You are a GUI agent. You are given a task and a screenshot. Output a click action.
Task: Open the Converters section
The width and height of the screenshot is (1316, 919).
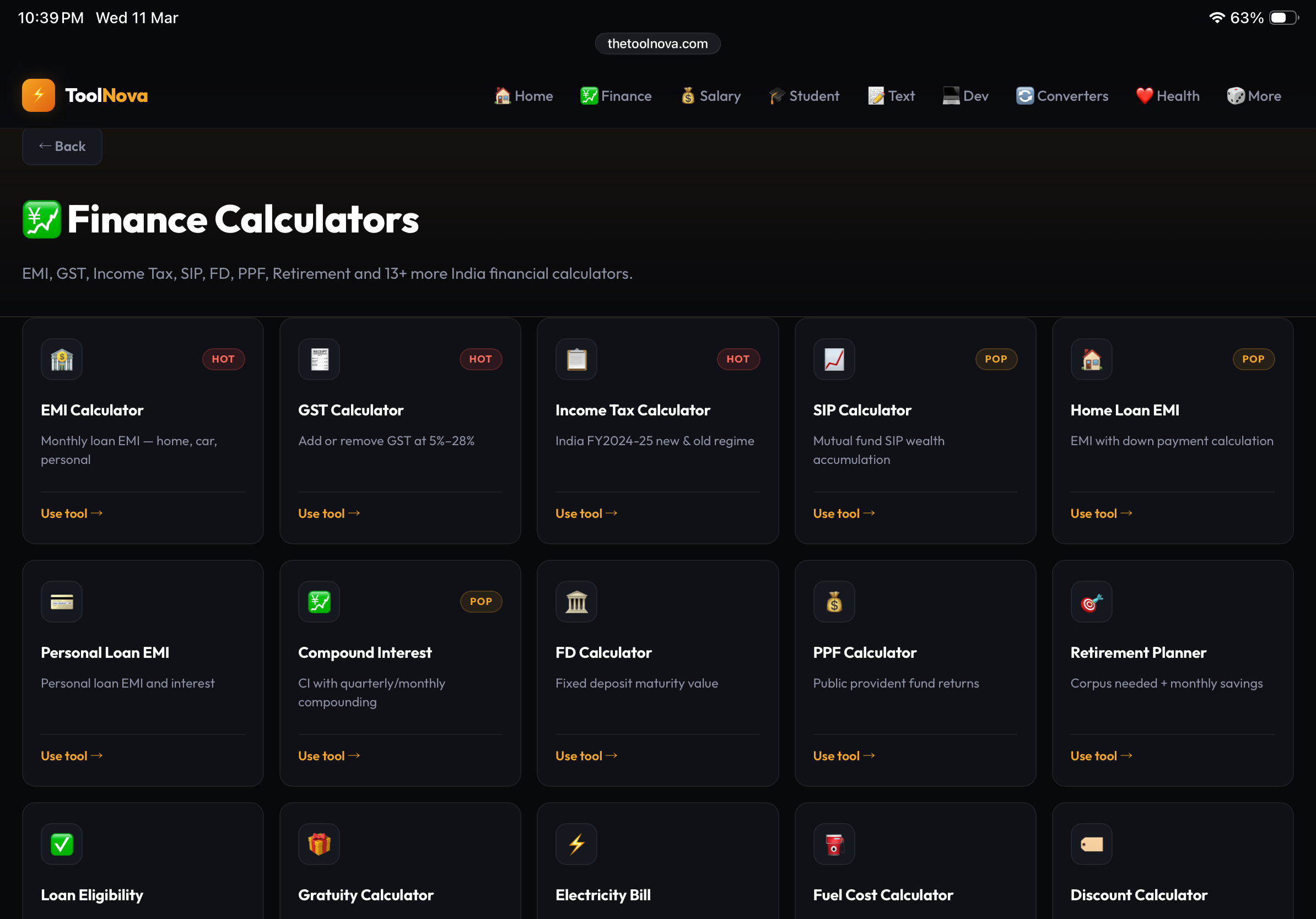(x=1061, y=96)
